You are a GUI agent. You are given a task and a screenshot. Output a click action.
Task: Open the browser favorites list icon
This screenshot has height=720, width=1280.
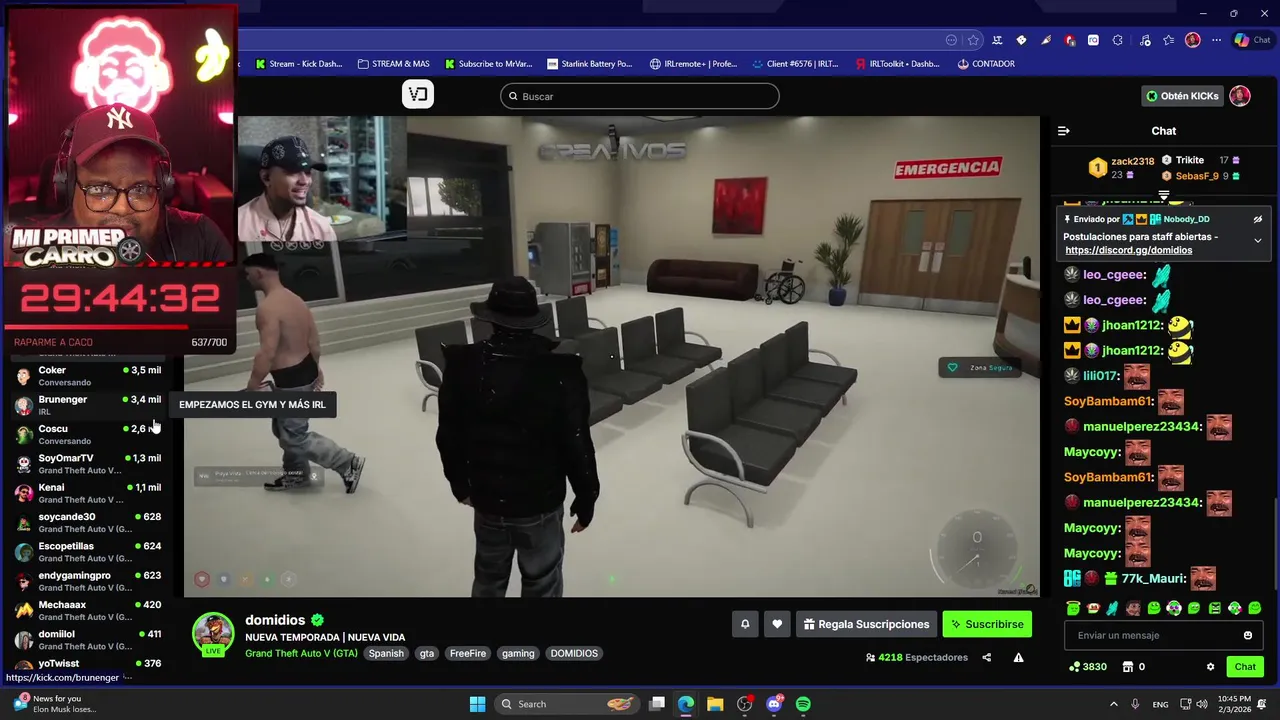pyautogui.click(x=1169, y=40)
